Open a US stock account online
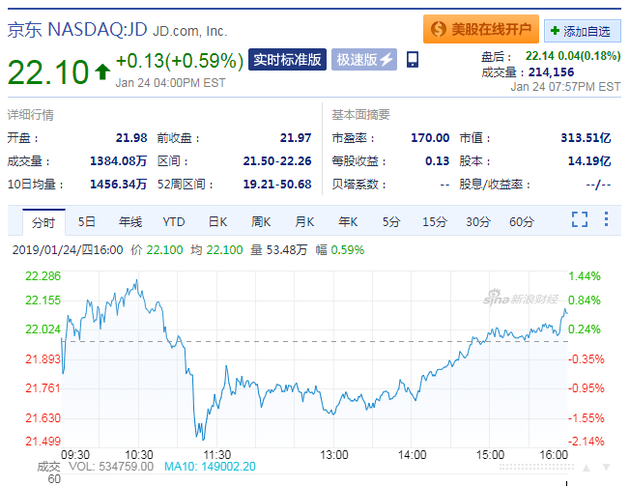This screenshot has width=630, height=486. (481, 29)
